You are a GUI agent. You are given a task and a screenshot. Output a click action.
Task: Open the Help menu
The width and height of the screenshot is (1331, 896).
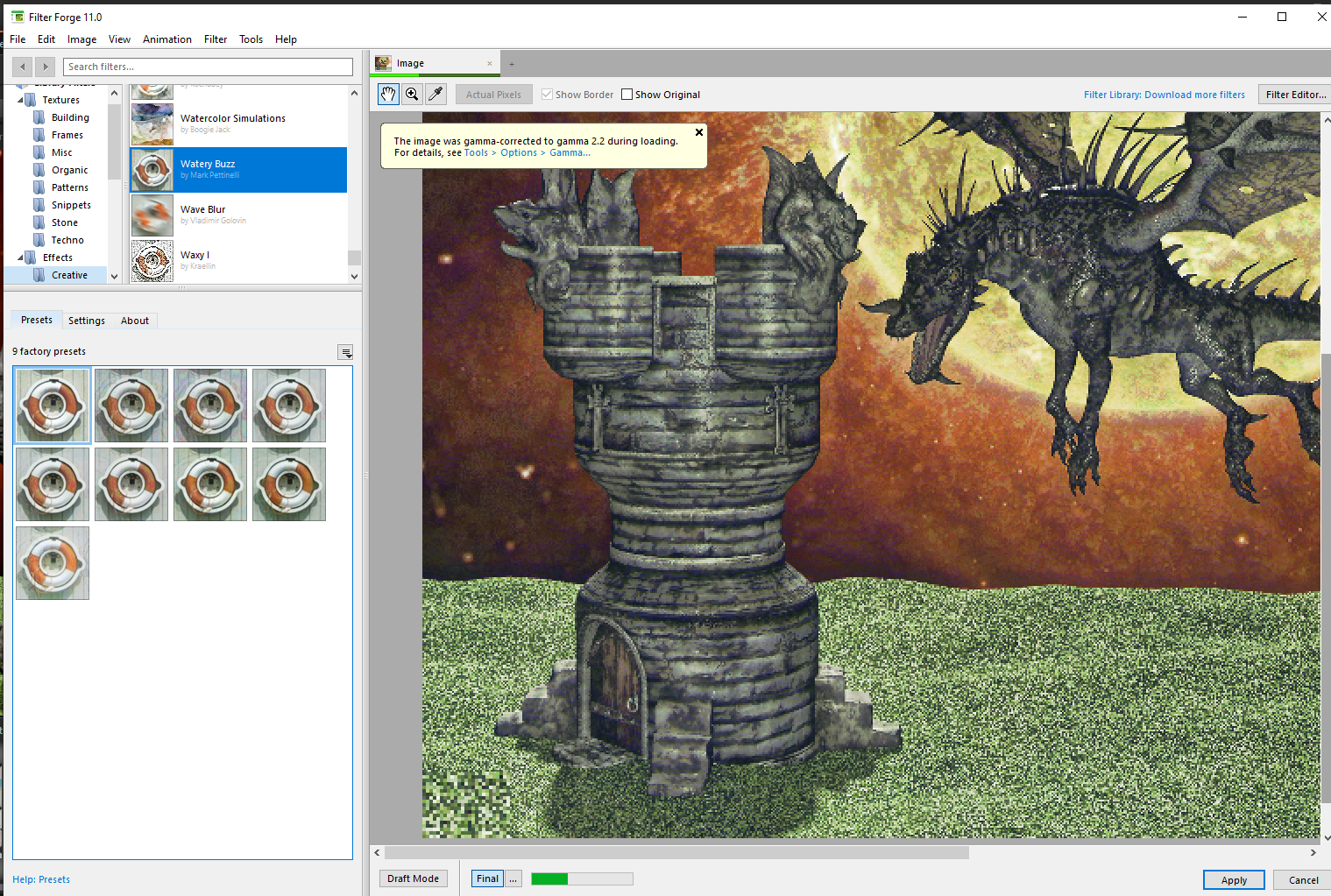click(x=286, y=39)
